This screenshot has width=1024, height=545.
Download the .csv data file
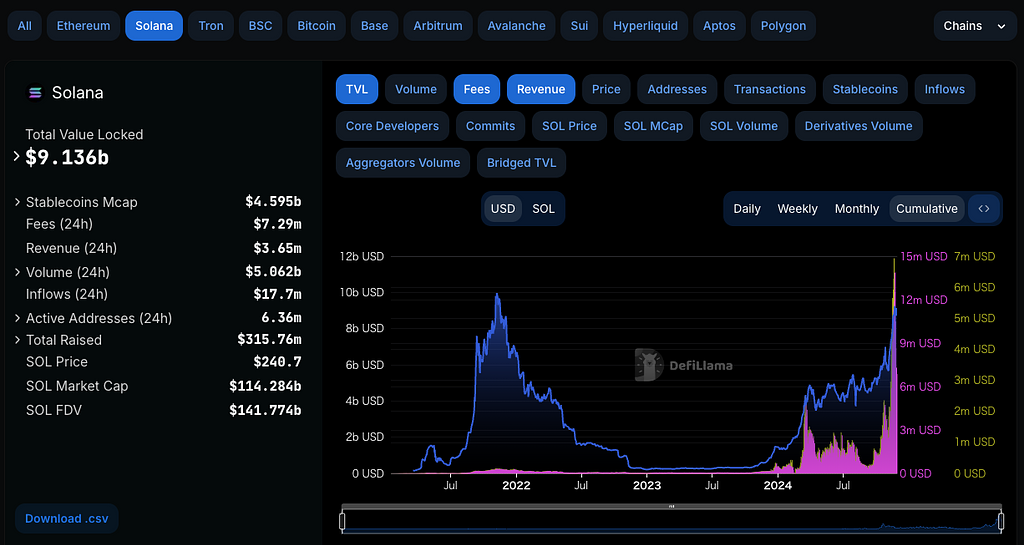[67, 519]
